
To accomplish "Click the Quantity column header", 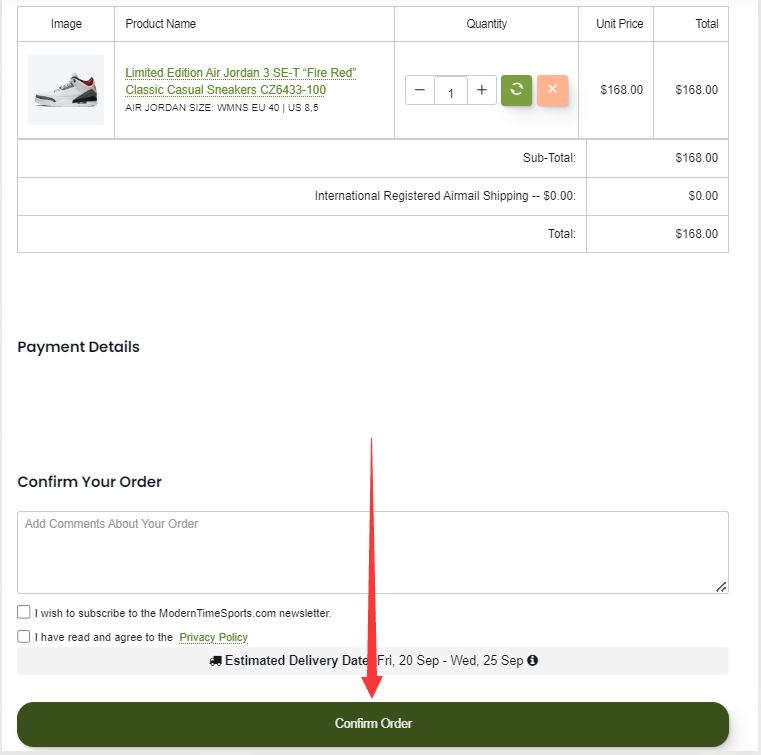I will click(486, 24).
